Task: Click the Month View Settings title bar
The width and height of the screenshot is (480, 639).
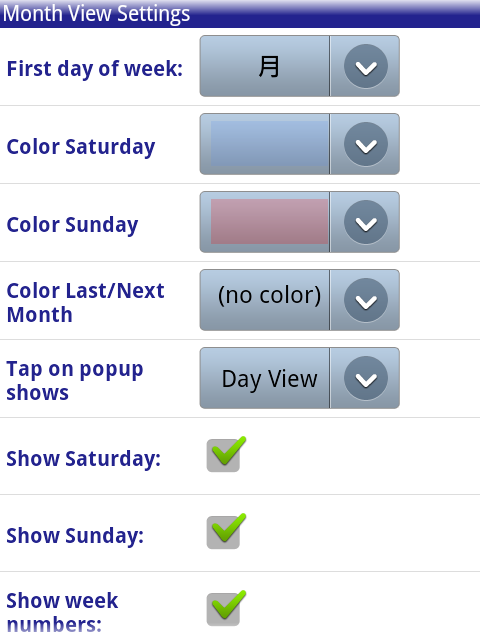Action: click(240, 14)
